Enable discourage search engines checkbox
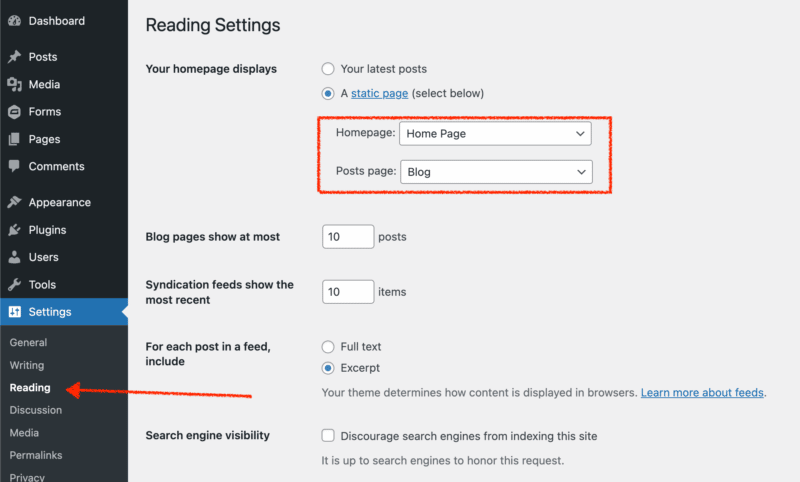The height and width of the screenshot is (482, 800). pos(328,436)
